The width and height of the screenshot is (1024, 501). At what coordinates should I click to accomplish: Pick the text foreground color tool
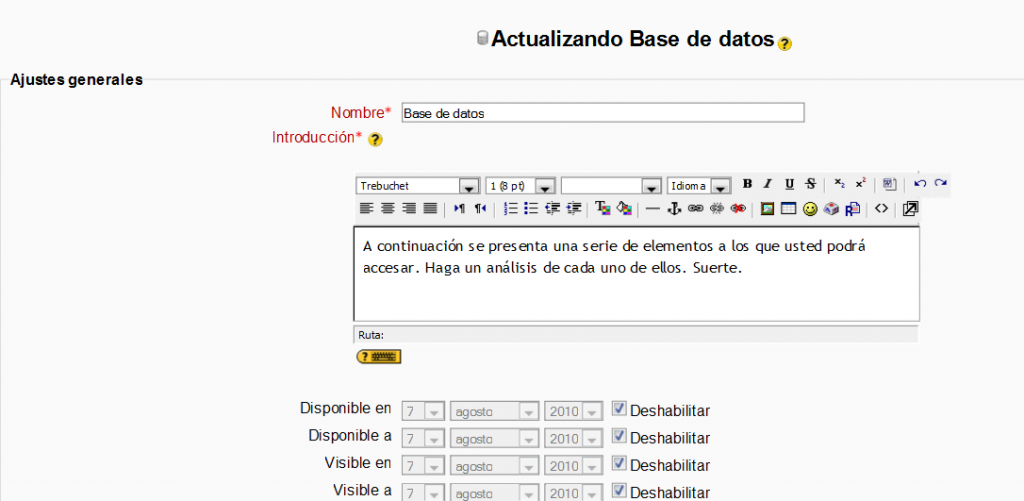602,209
